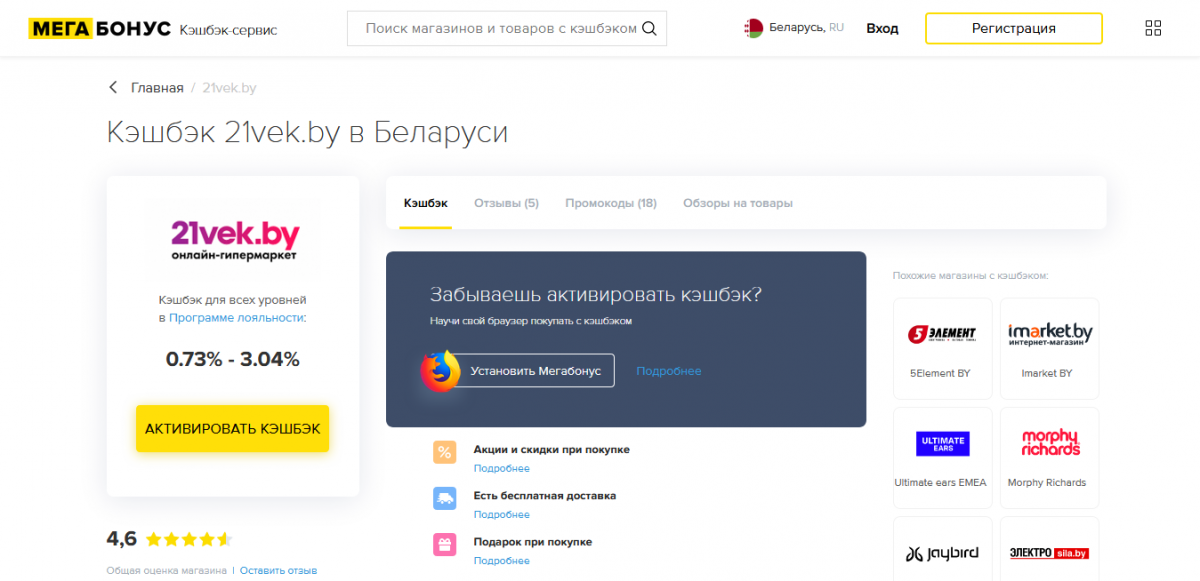Click the percent discount icon

tap(444, 452)
